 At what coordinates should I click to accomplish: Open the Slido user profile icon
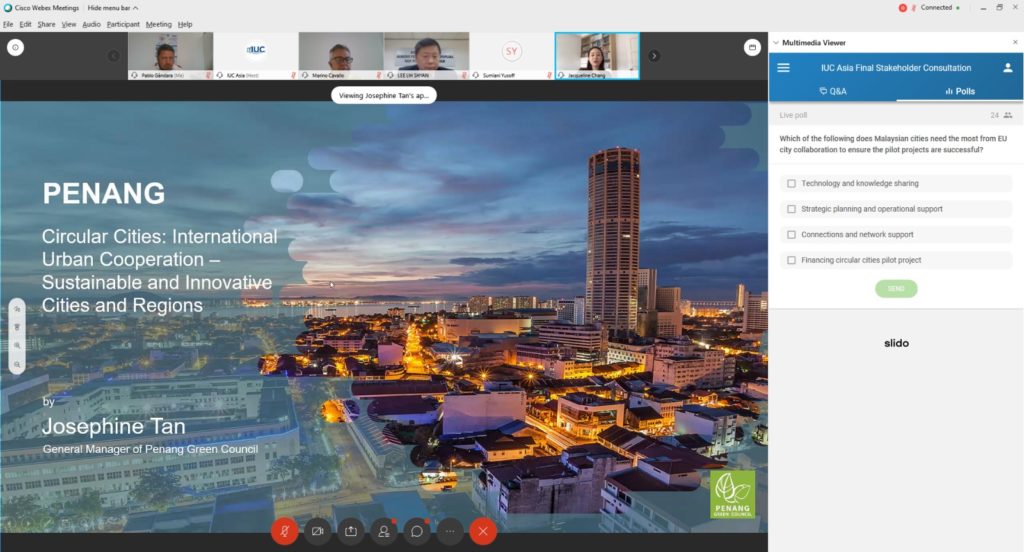click(1008, 68)
